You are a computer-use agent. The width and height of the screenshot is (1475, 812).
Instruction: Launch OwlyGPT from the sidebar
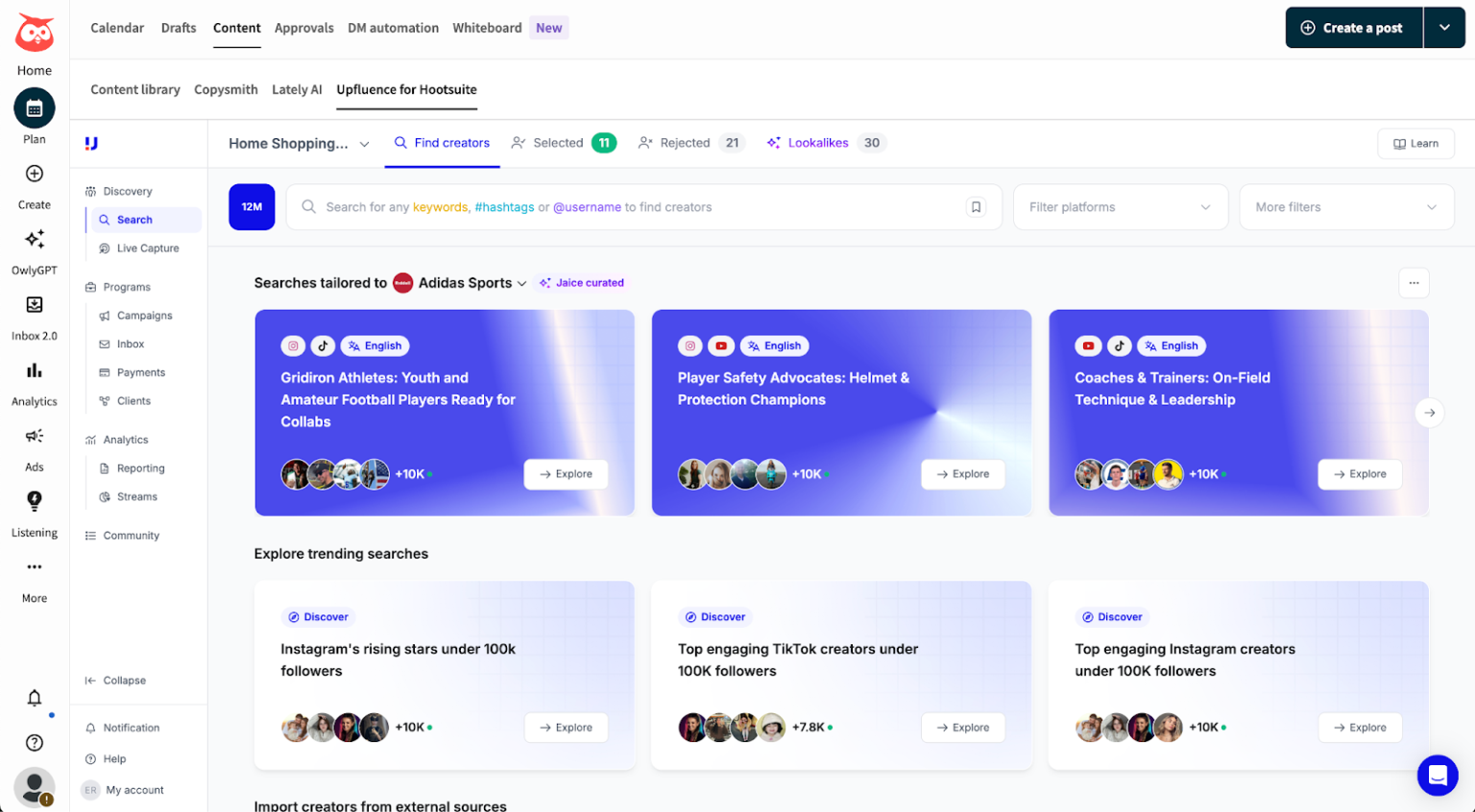tap(35, 239)
